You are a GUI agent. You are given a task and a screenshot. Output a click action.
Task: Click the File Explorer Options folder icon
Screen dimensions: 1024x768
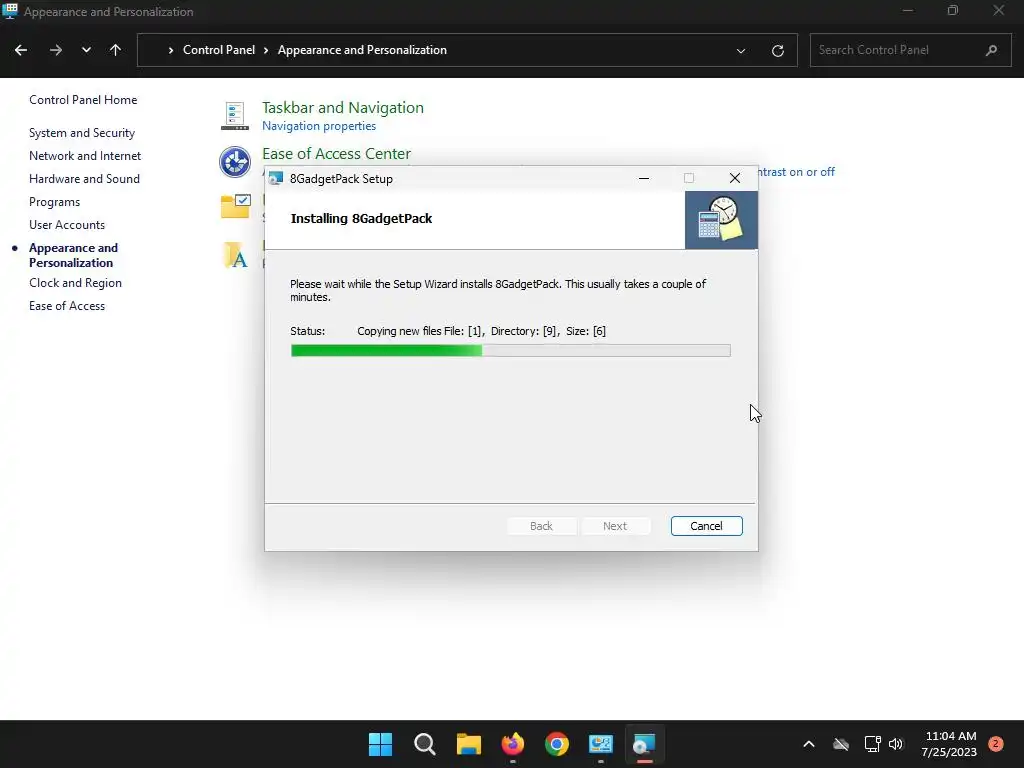click(x=235, y=206)
